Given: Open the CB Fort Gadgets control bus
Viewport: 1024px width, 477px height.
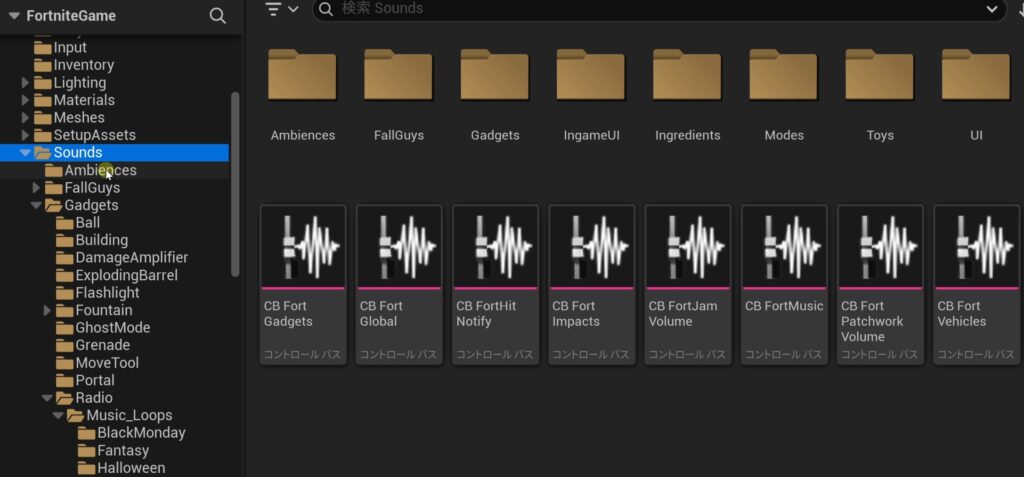Looking at the screenshot, I should [x=303, y=284].
